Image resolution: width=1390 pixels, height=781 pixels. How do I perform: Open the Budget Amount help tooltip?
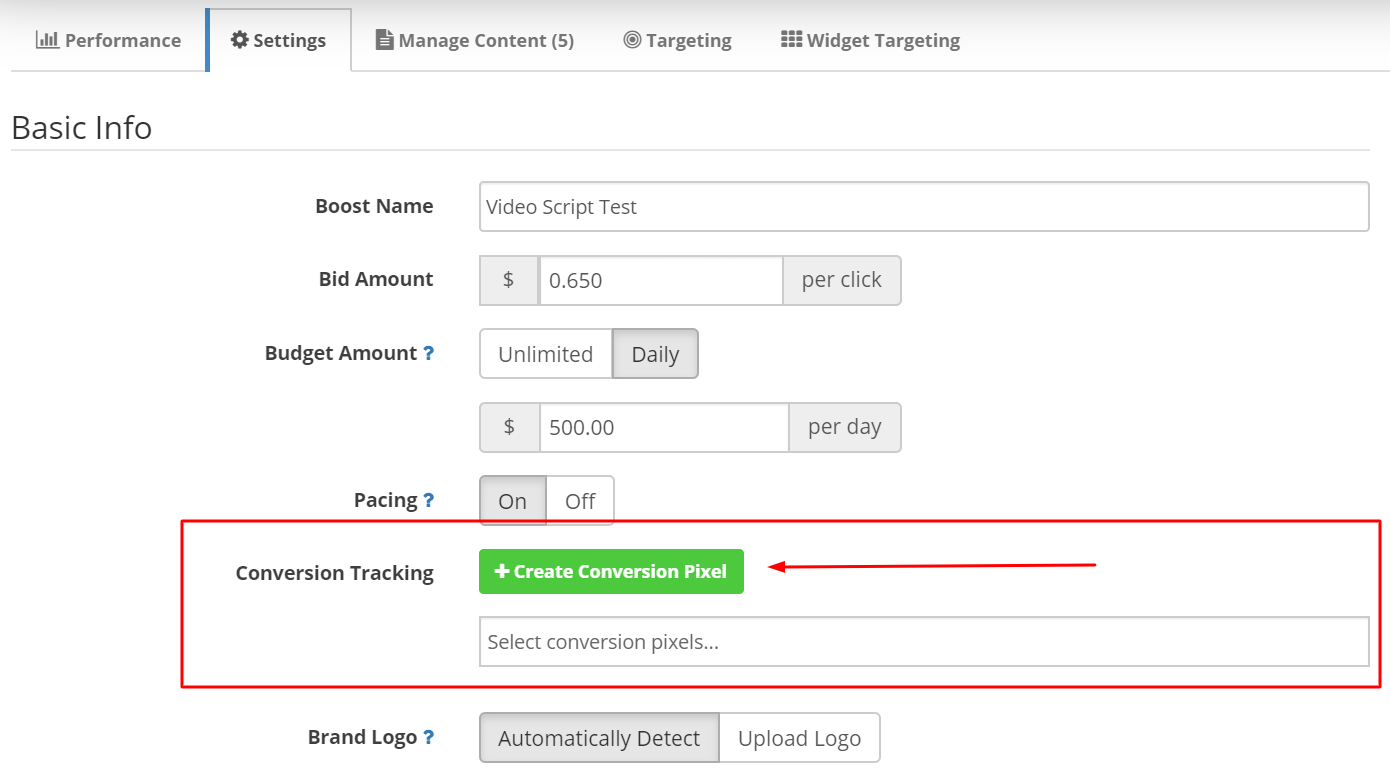430,352
